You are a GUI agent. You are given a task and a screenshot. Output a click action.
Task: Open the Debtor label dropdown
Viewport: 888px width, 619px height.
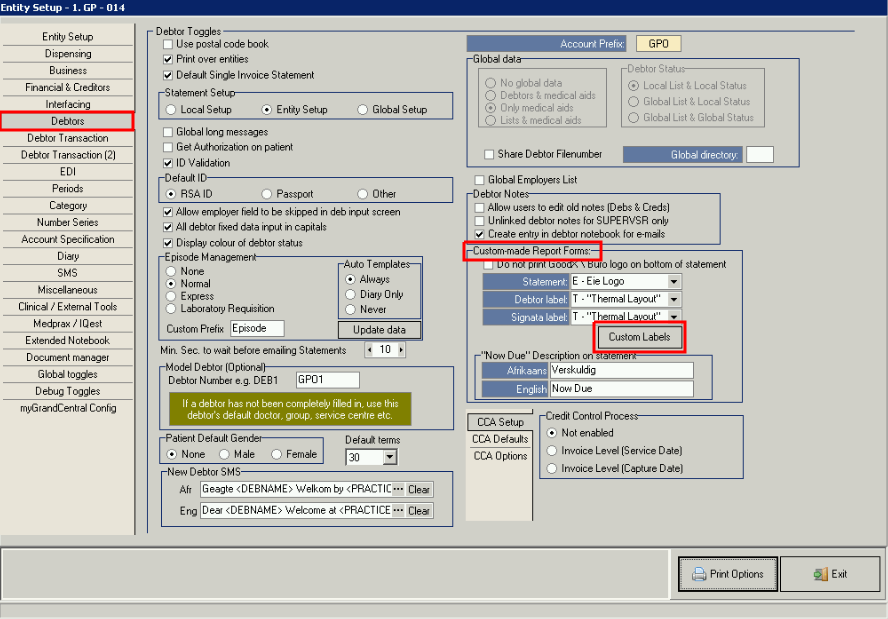coord(674,299)
